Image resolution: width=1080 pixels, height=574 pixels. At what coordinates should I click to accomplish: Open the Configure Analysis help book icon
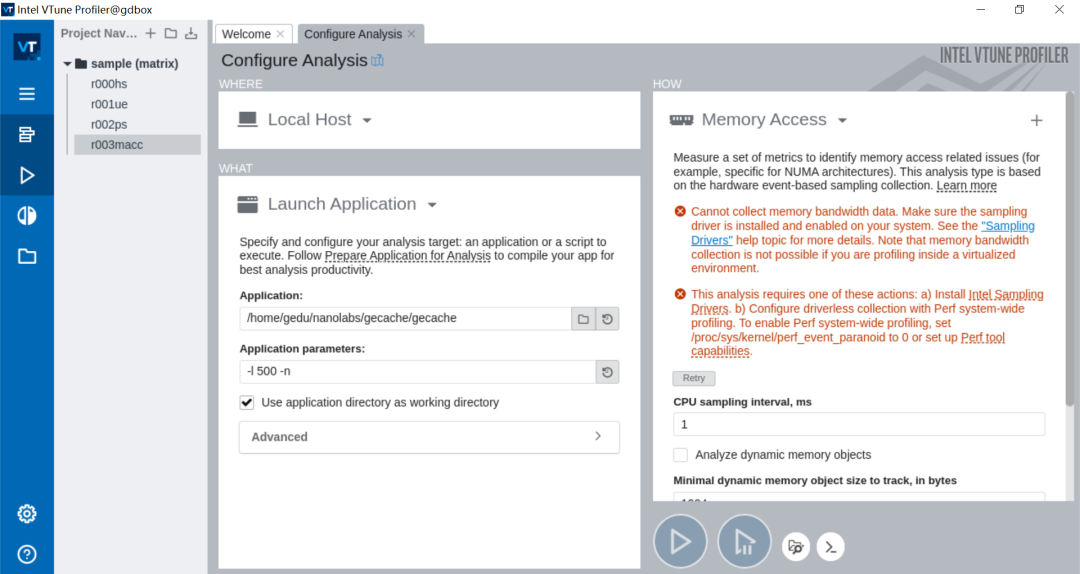(377, 61)
